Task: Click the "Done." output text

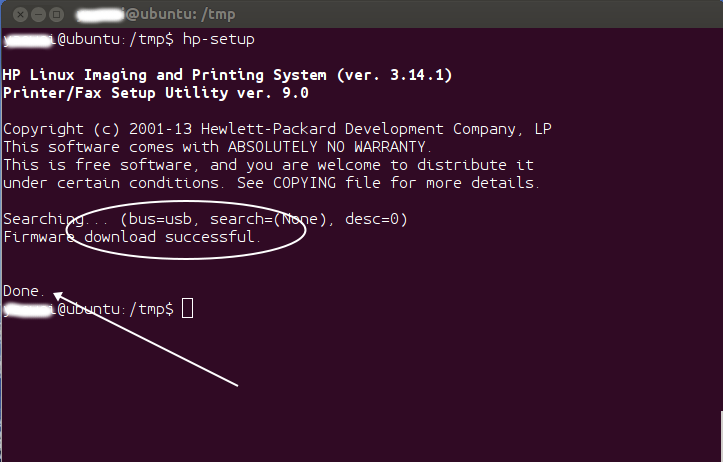Action: click(x=24, y=291)
